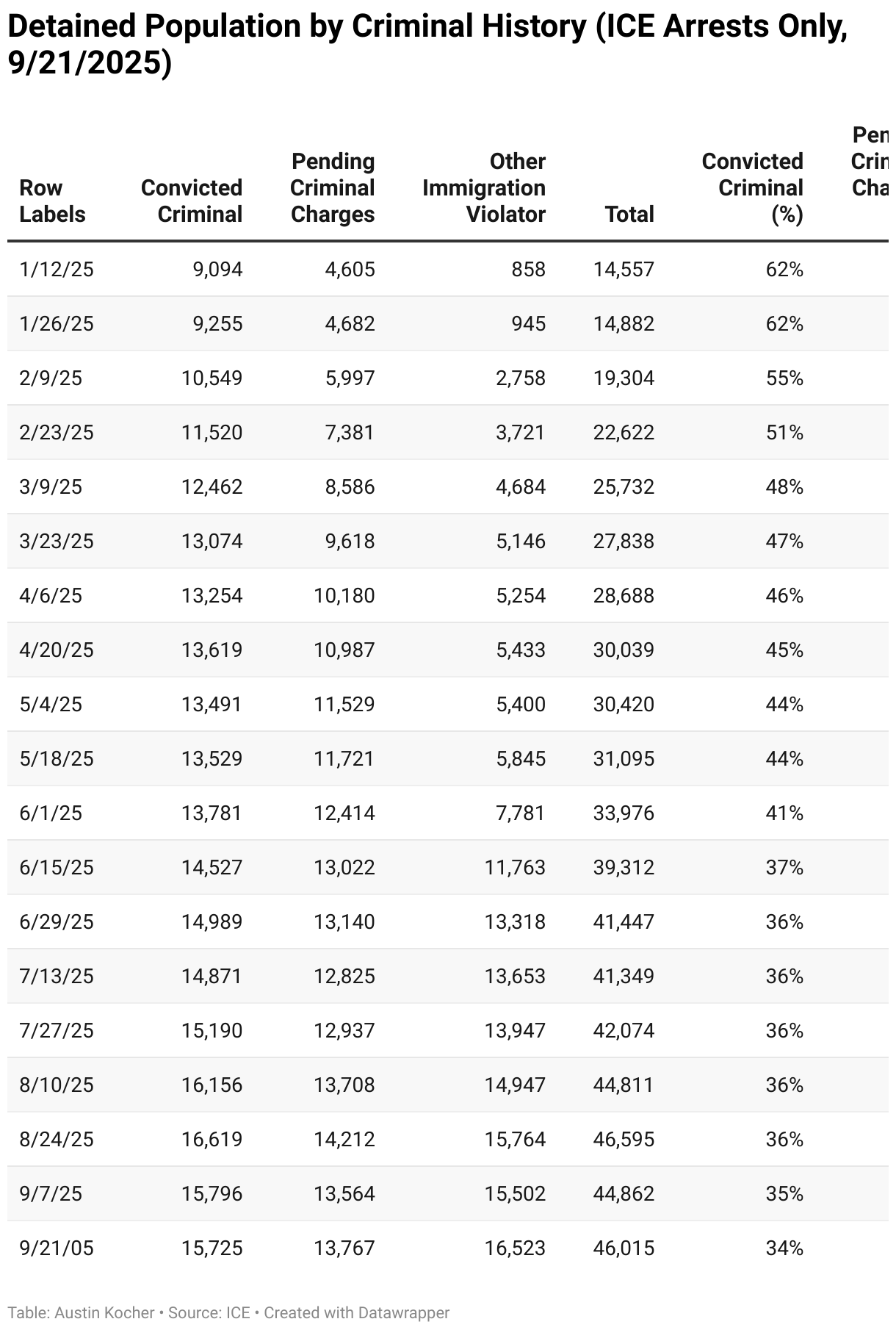Select the 62% cell in 1/26/25 row
896x1330 pixels.
coord(784,324)
